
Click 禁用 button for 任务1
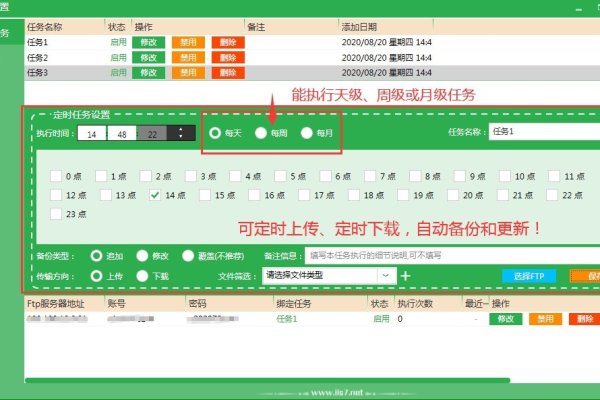pos(188,42)
